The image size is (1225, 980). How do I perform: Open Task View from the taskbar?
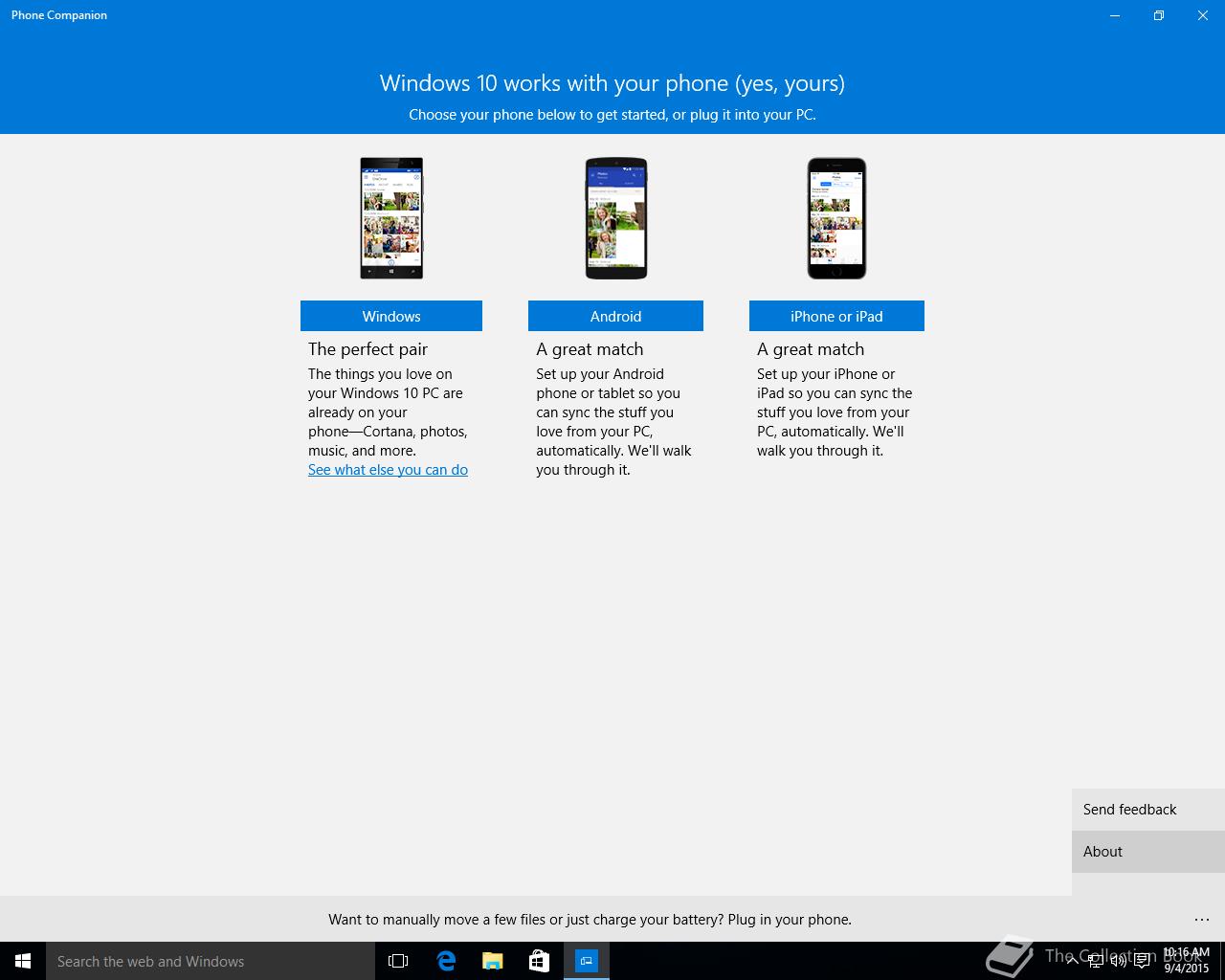[398, 961]
